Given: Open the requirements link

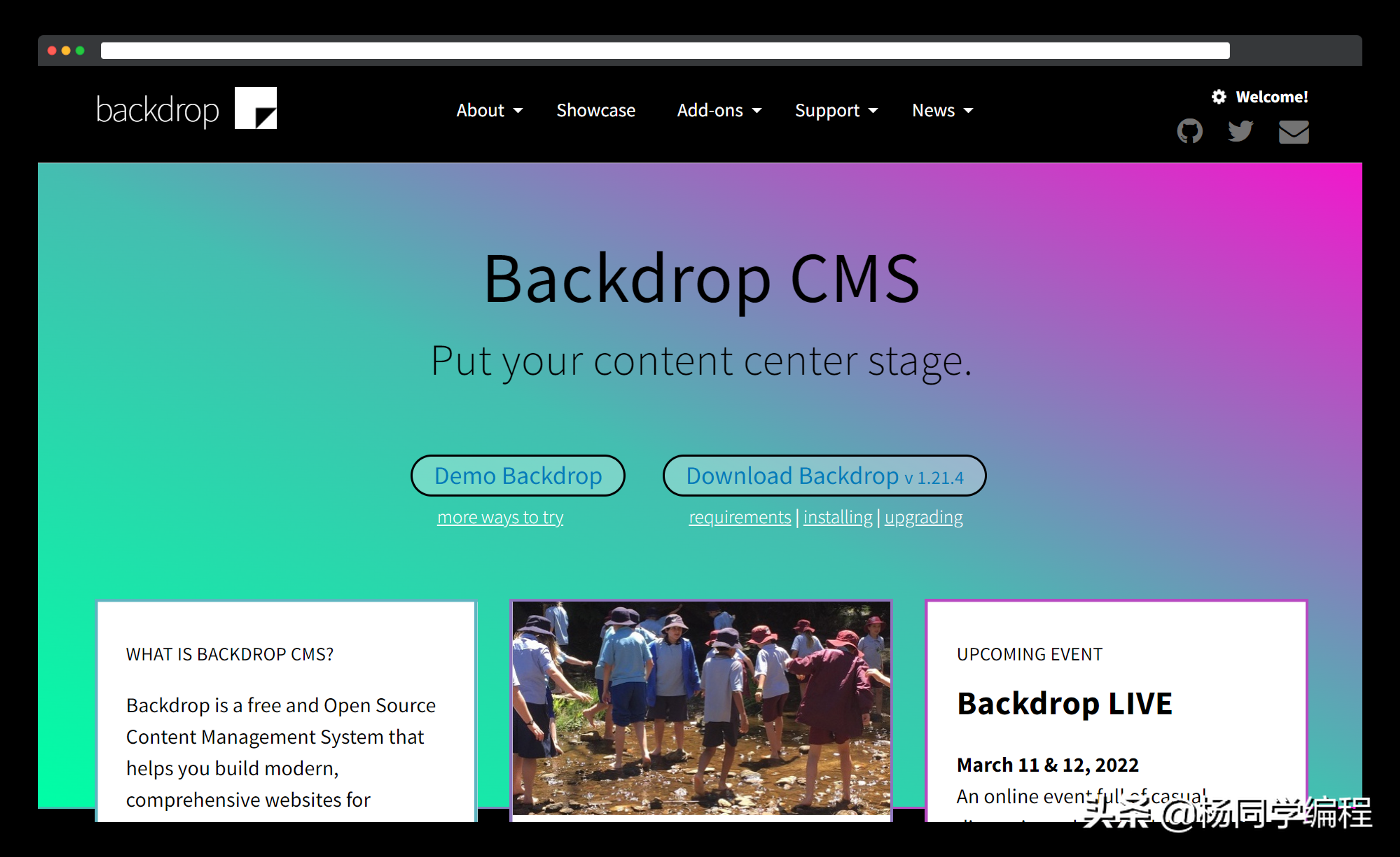Looking at the screenshot, I should (x=740, y=517).
